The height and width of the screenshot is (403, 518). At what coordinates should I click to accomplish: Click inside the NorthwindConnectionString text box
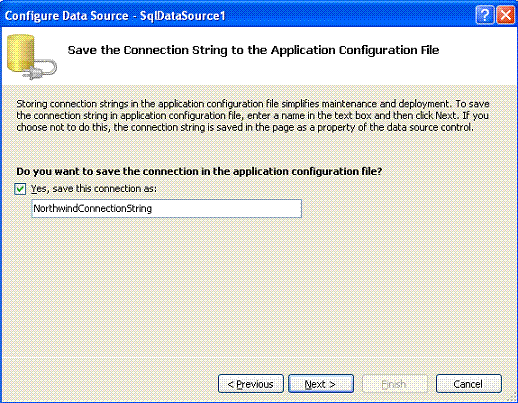tap(167, 209)
